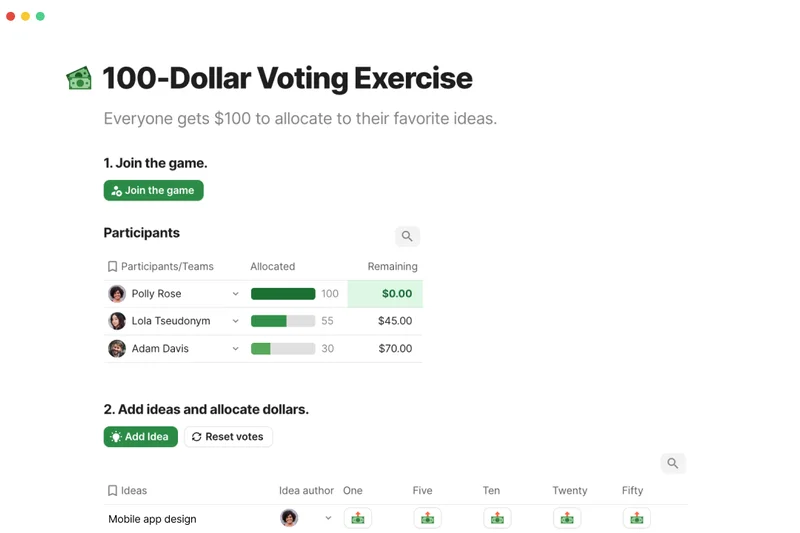
Task: Vote five dollars on Mobile app design
Action: coord(427,518)
